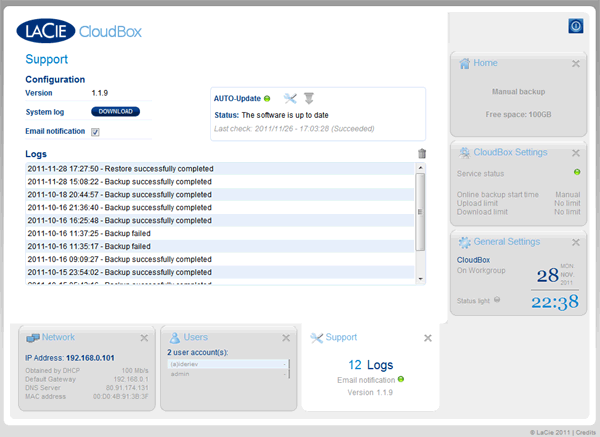Click the Service status green indicator
Image resolution: width=600 pixels, height=437 pixels.
[x=577, y=172]
